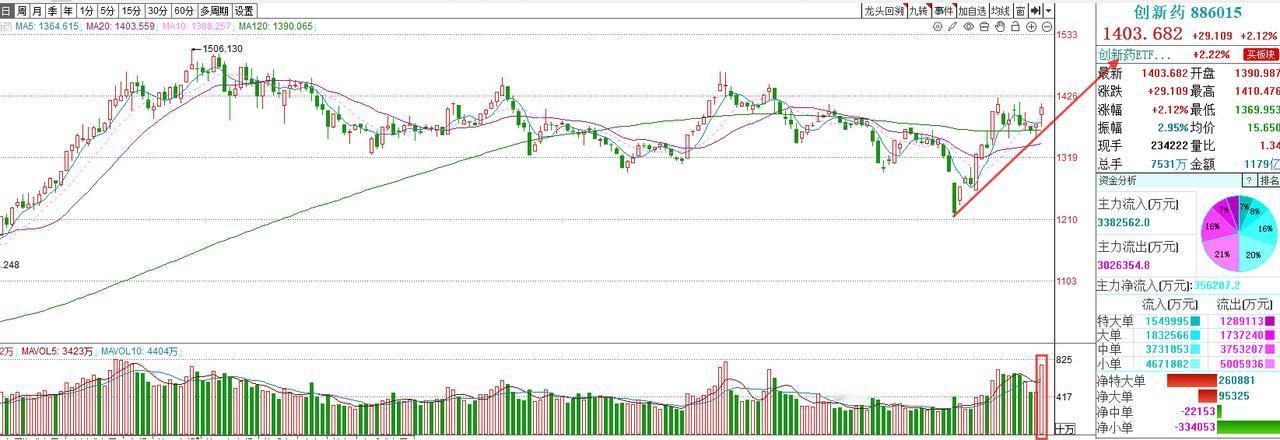
Task: Switch to daily 日 period tab
Action: (6, 11)
